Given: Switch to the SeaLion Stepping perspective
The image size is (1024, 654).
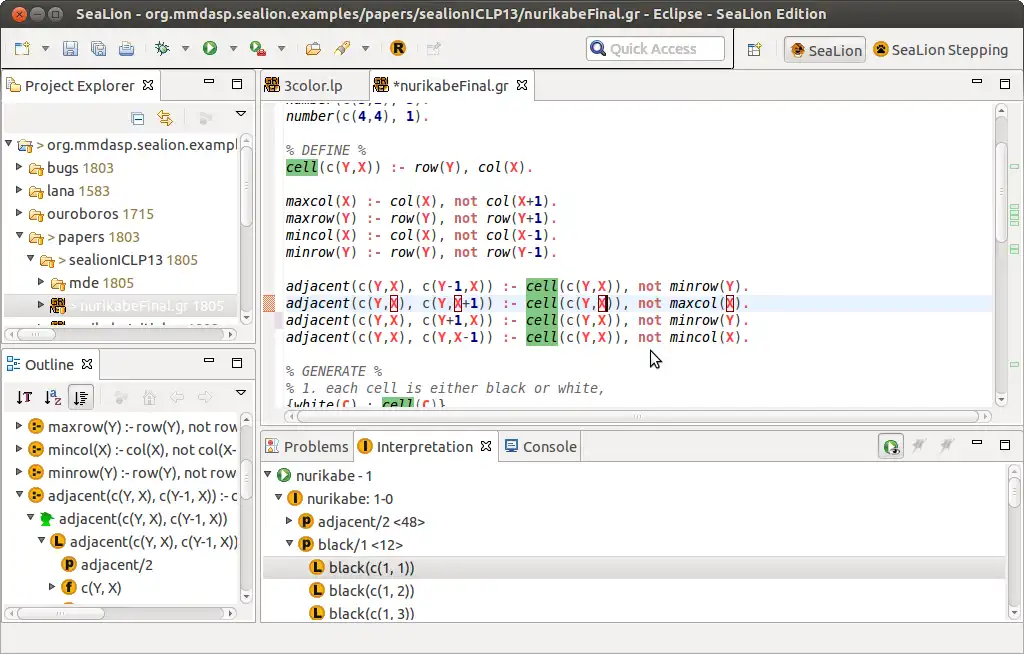Looking at the screenshot, I should (940, 49).
